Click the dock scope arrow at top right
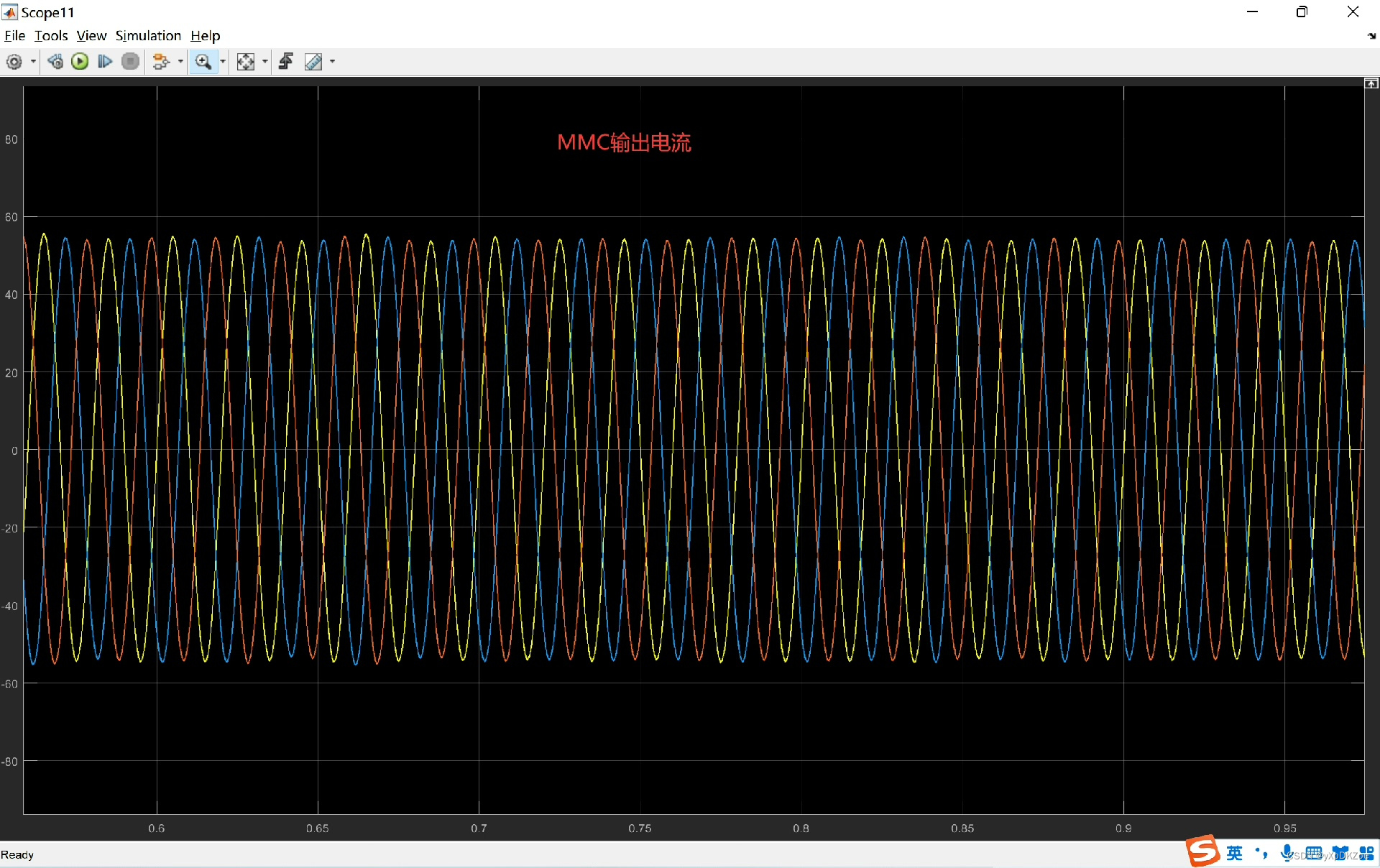 click(1371, 36)
